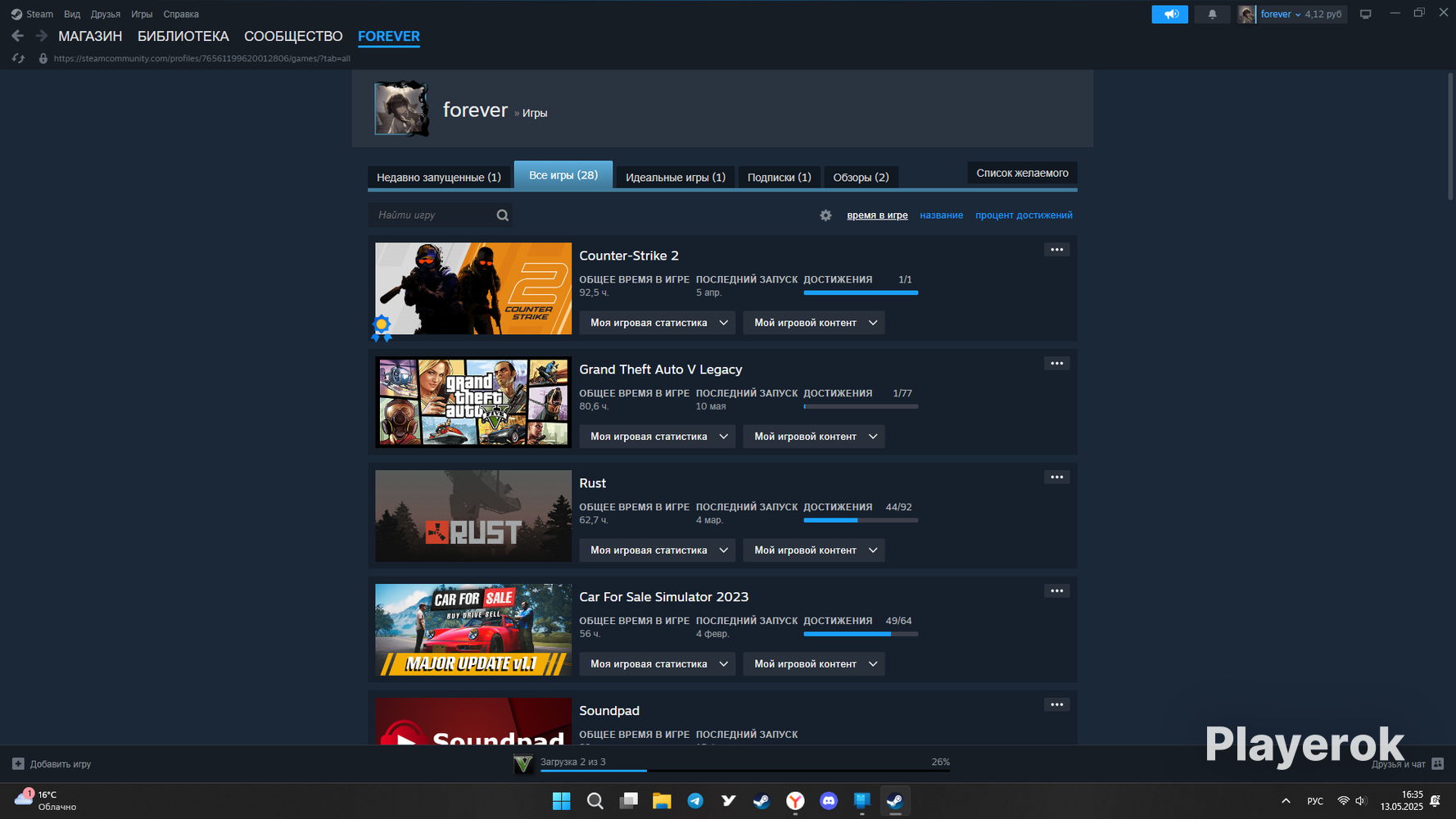The image size is (1456, 819).
Task: Open the Rust game title link
Action: pyautogui.click(x=593, y=483)
